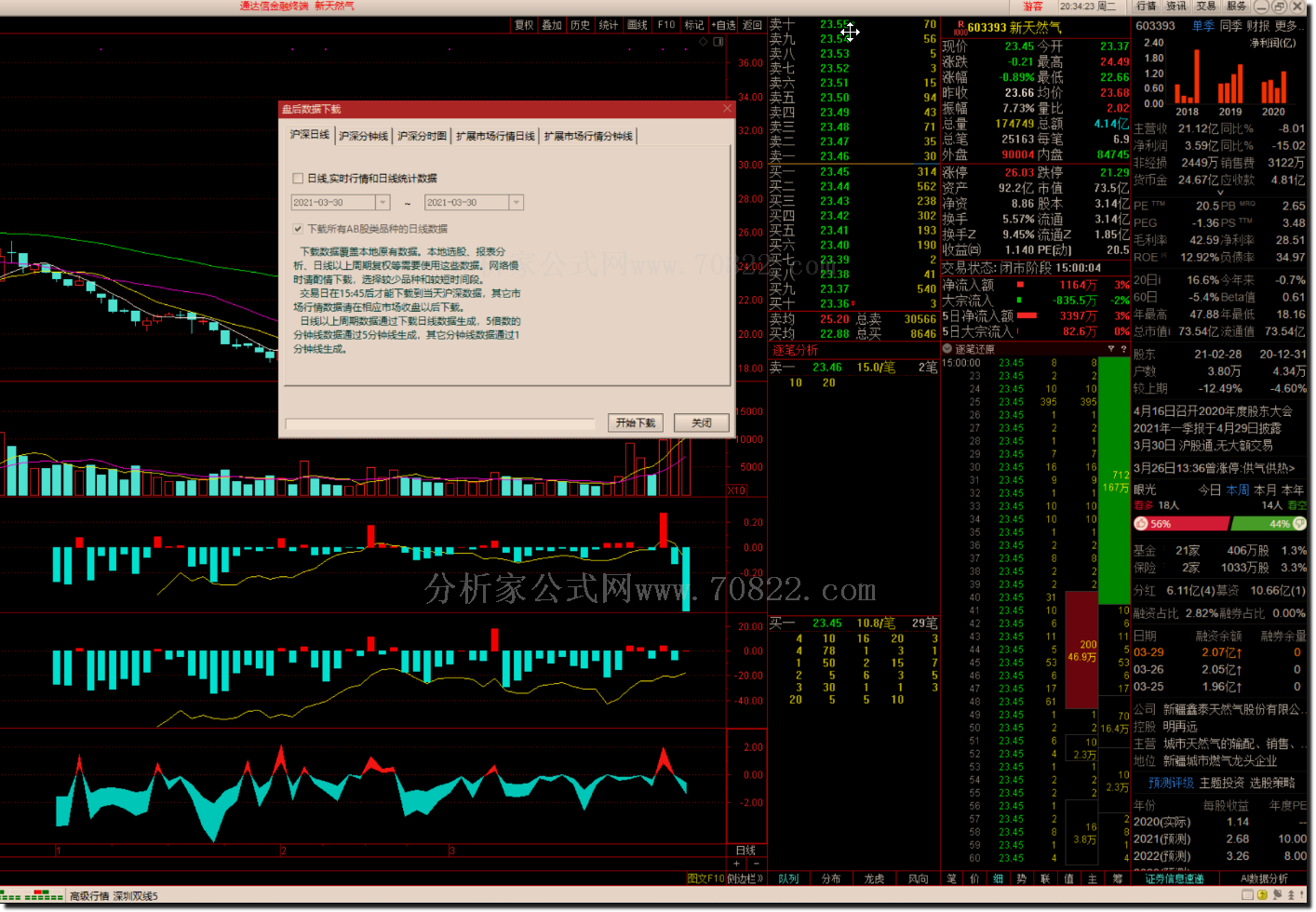
Task: Click the download progress bar field
Action: [x=439, y=424]
